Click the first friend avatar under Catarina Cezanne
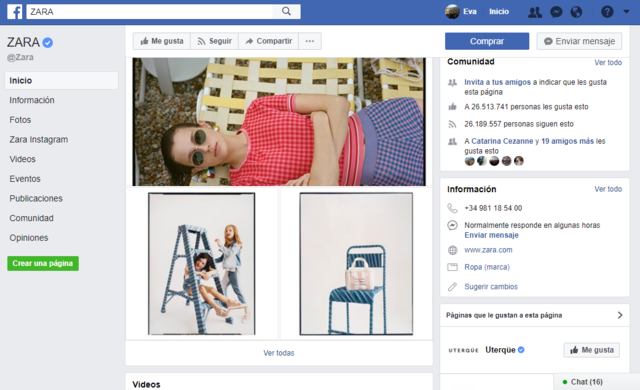 pyautogui.click(x=469, y=161)
